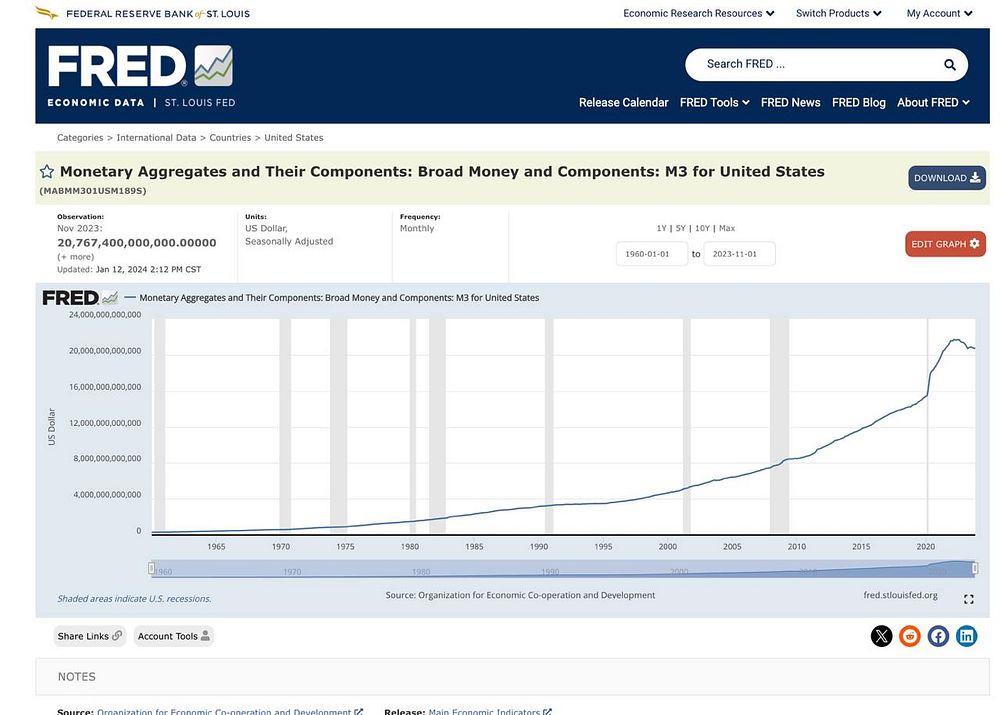Expand Economic Research Resources menu
Image resolution: width=1000 pixels, height=715 pixels.
click(699, 13)
